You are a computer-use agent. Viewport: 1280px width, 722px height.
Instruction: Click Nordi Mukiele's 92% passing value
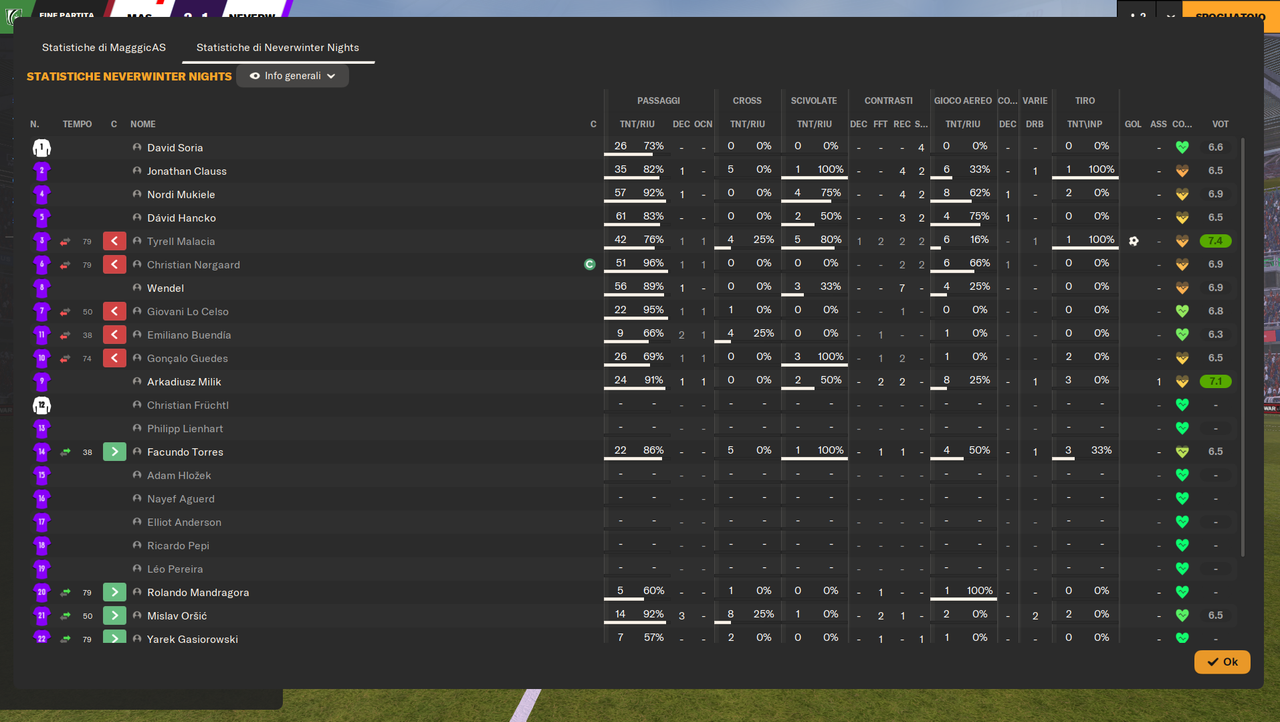653,193
